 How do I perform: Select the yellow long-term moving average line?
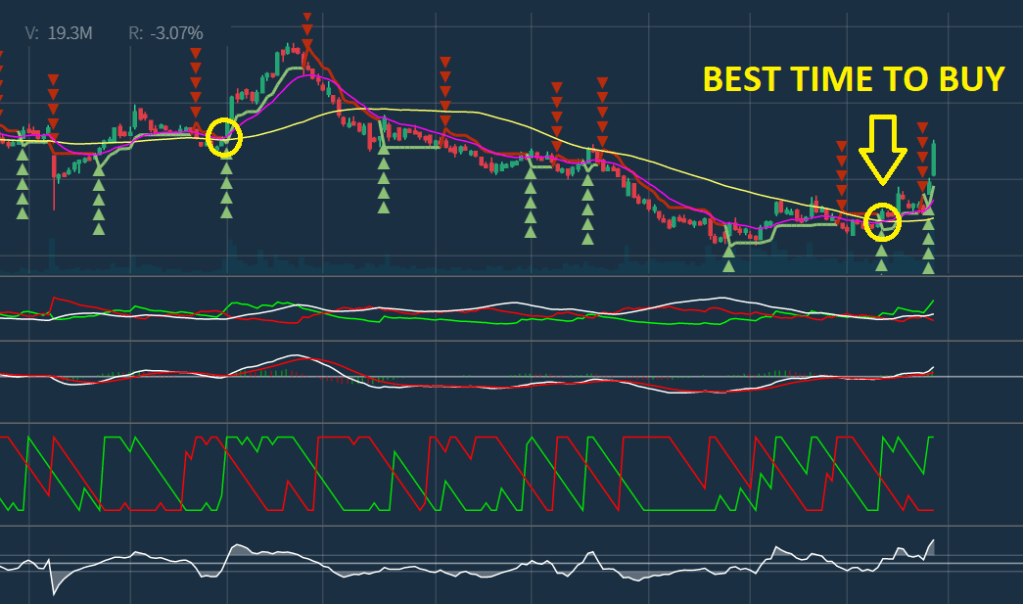click(x=440, y=112)
